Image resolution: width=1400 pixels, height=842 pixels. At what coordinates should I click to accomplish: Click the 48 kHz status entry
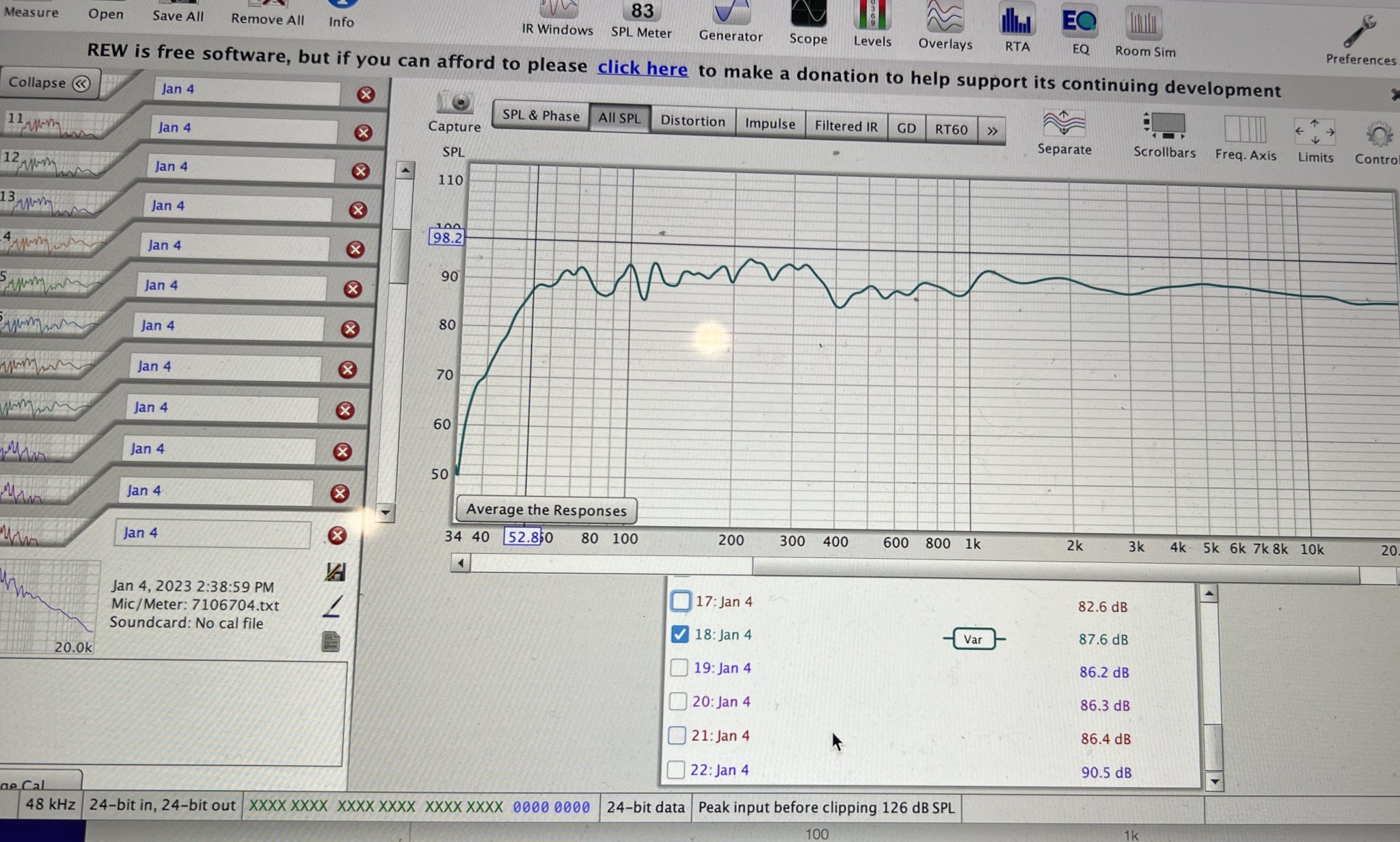[50, 804]
